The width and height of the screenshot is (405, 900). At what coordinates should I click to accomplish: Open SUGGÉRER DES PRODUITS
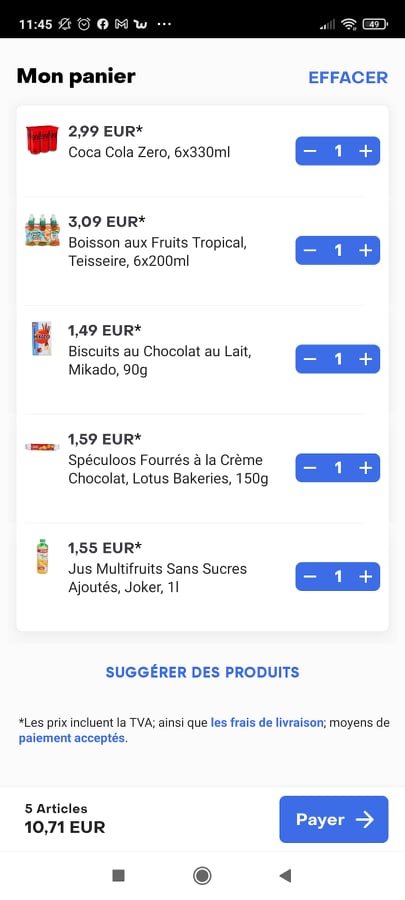click(x=202, y=672)
